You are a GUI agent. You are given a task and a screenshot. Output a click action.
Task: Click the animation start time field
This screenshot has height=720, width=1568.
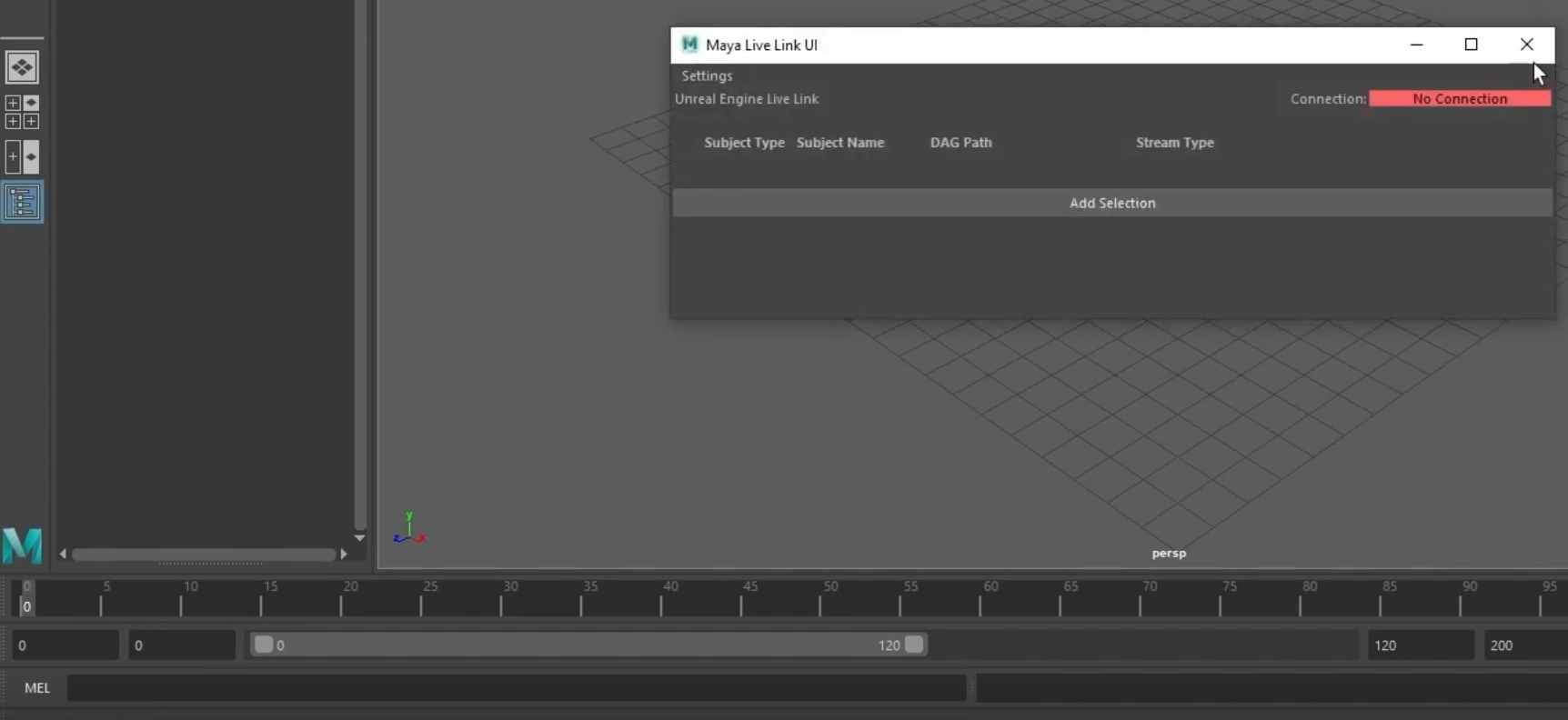(65, 645)
